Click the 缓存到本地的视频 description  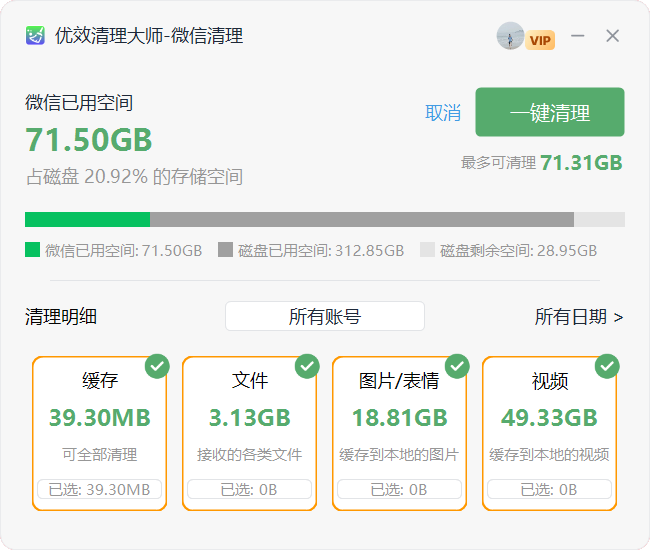[549, 455]
